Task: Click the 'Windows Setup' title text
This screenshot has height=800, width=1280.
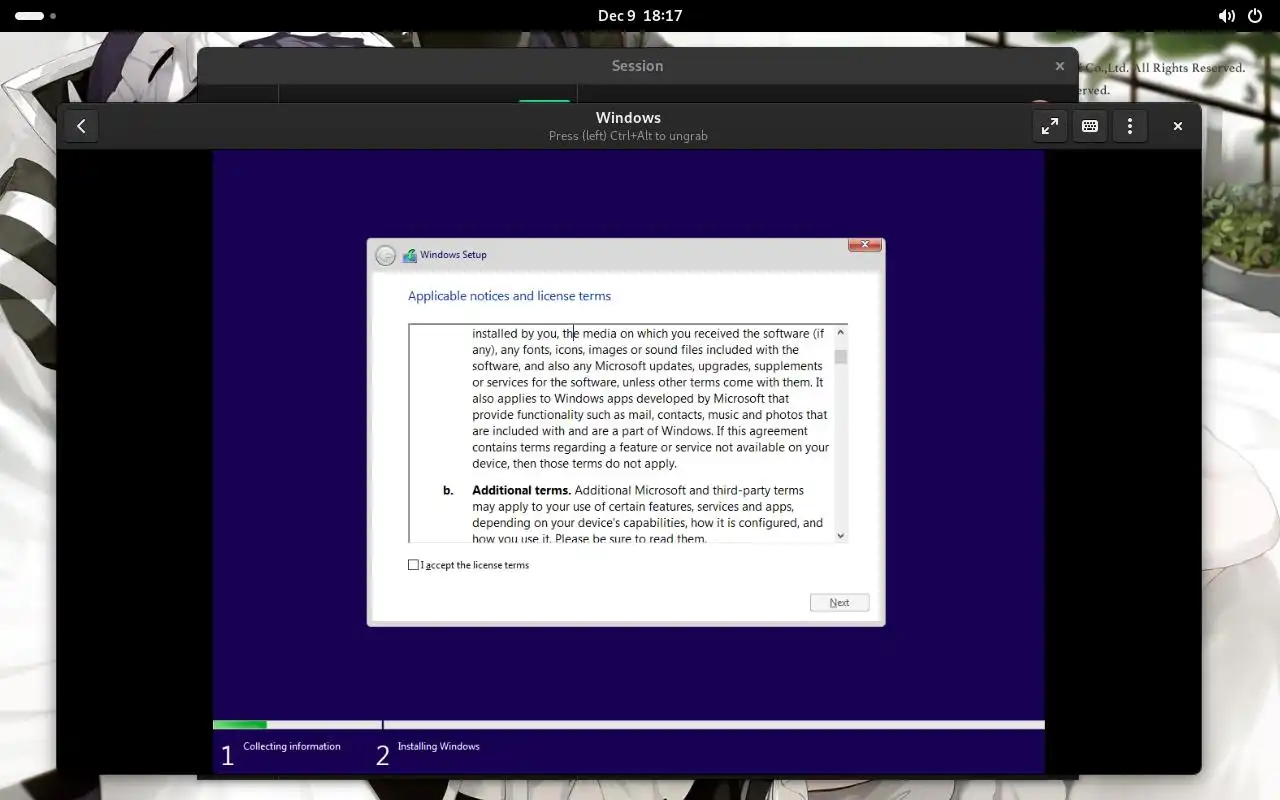Action: [x=453, y=255]
